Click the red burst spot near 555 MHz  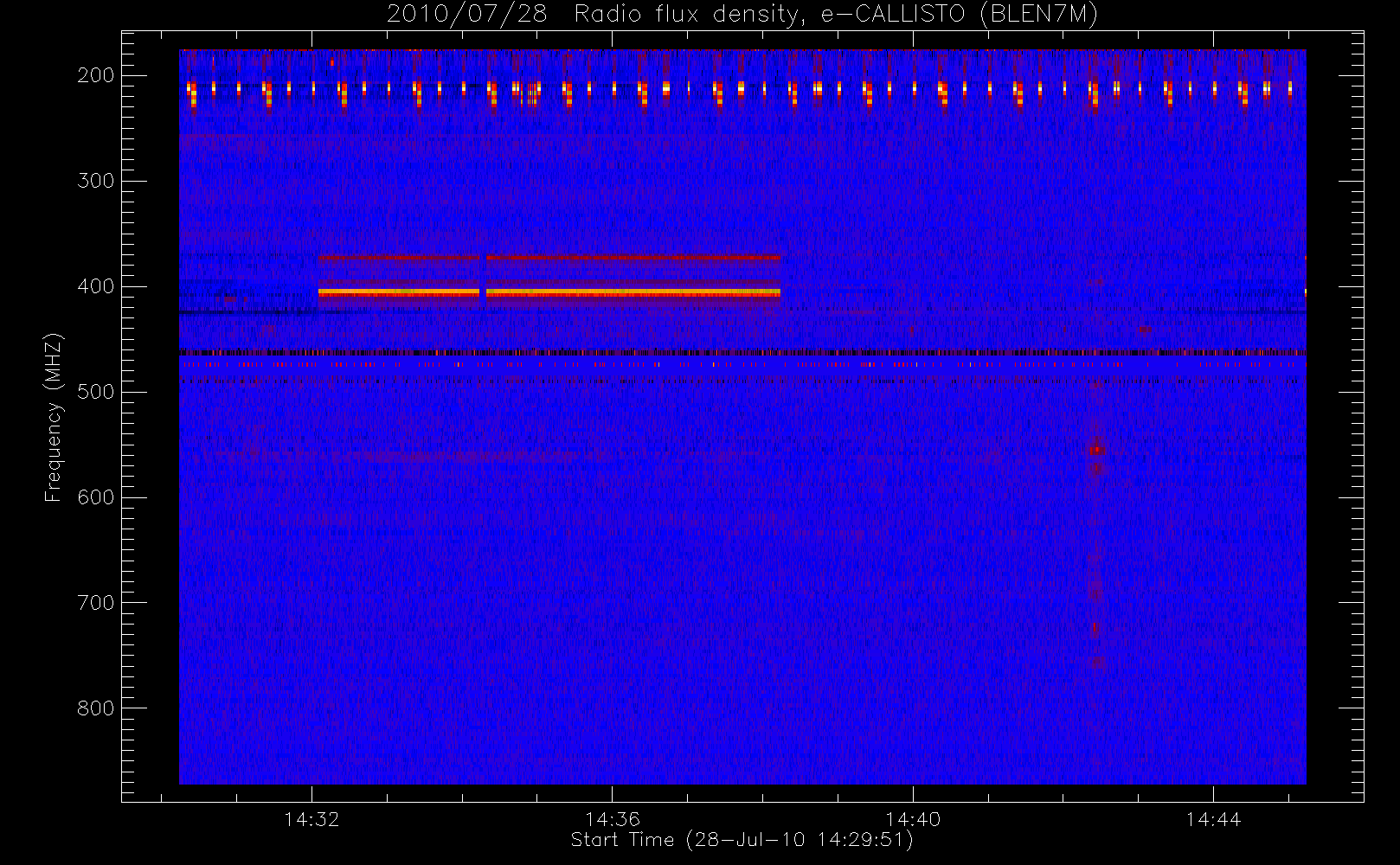click(x=1096, y=450)
